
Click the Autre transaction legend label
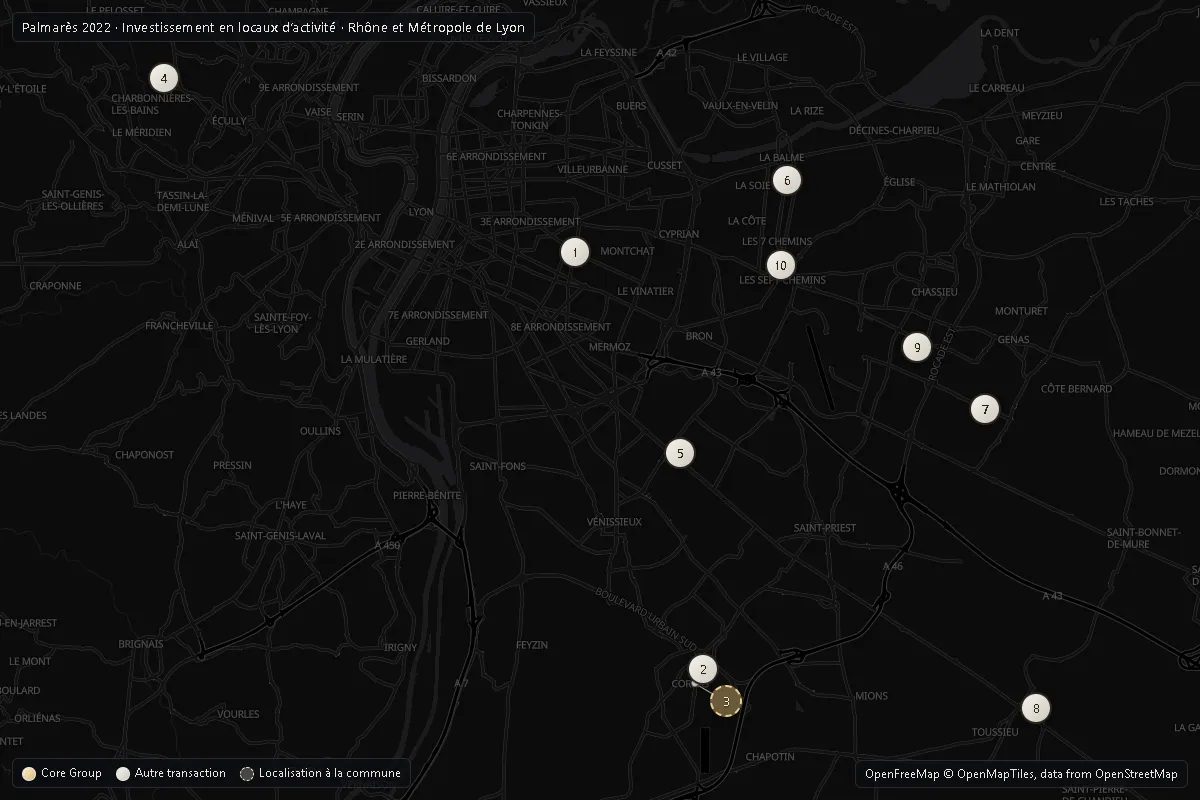point(180,774)
